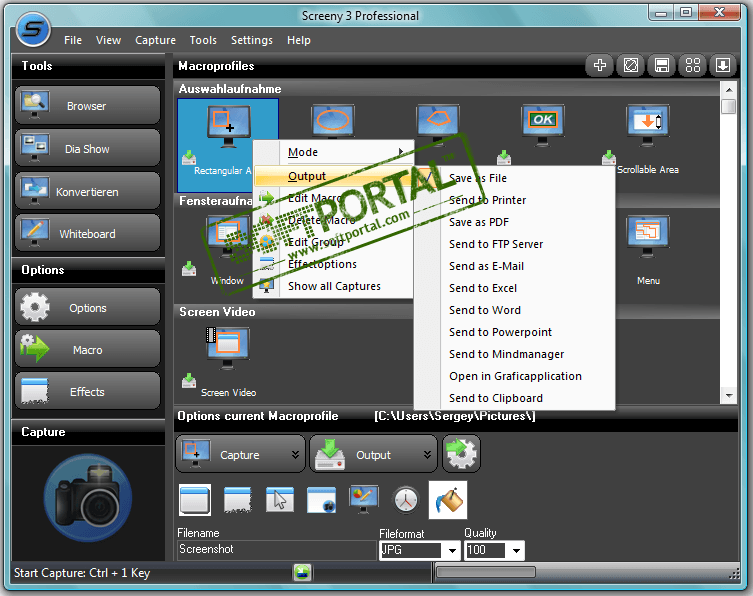Click the clock timer delay icon

pyautogui.click(x=406, y=499)
